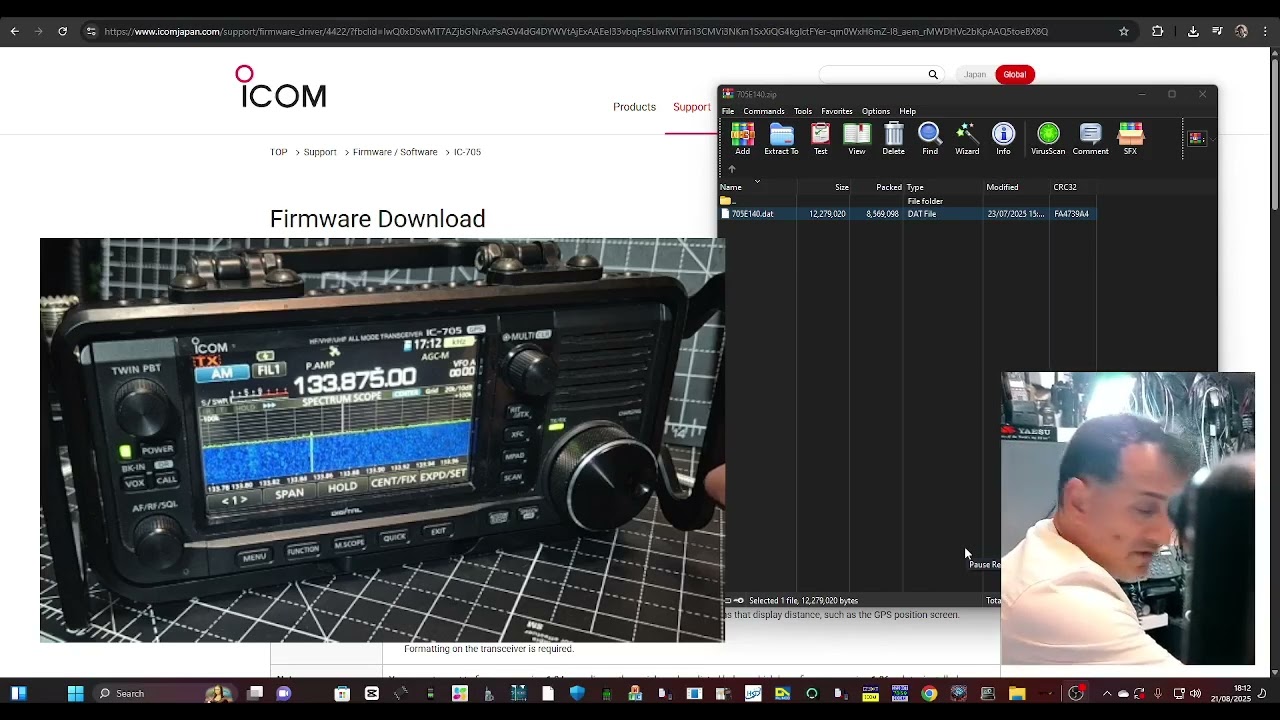1280x720 pixels.
Task: Click the IC-705 radio video overlay
Action: tap(382, 440)
